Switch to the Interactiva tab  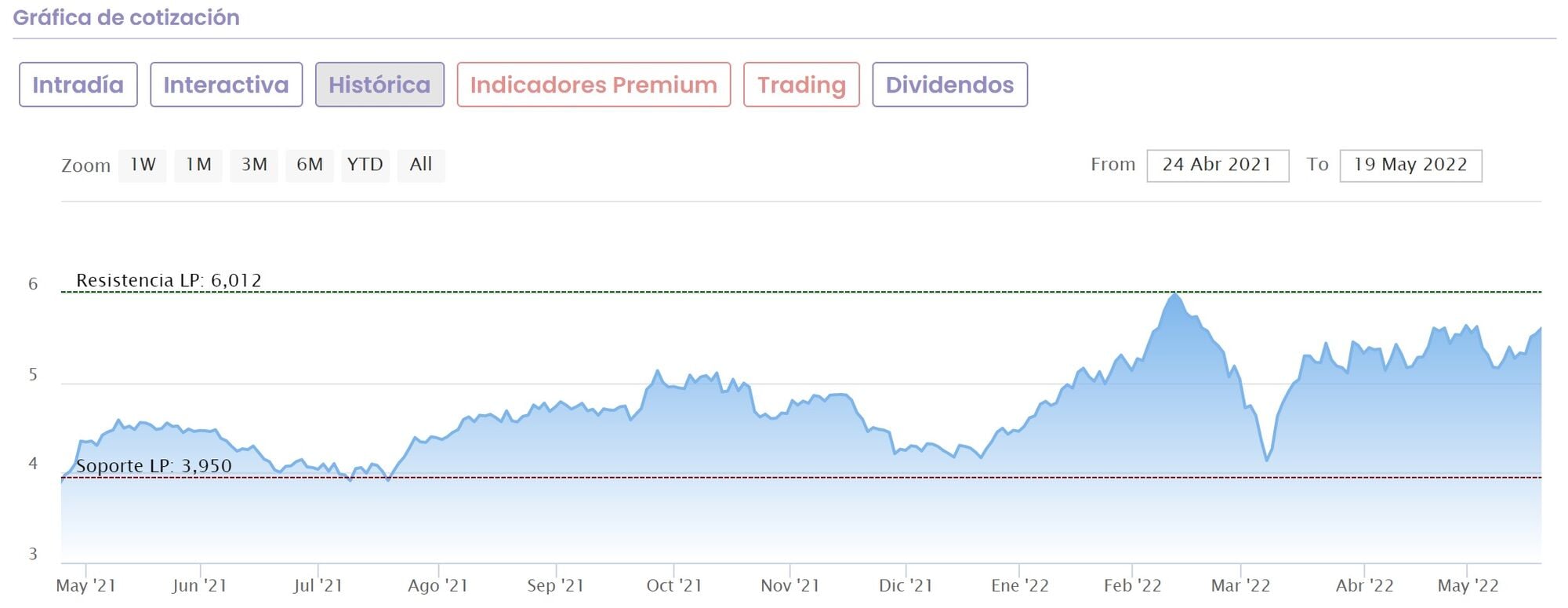point(226,85)
